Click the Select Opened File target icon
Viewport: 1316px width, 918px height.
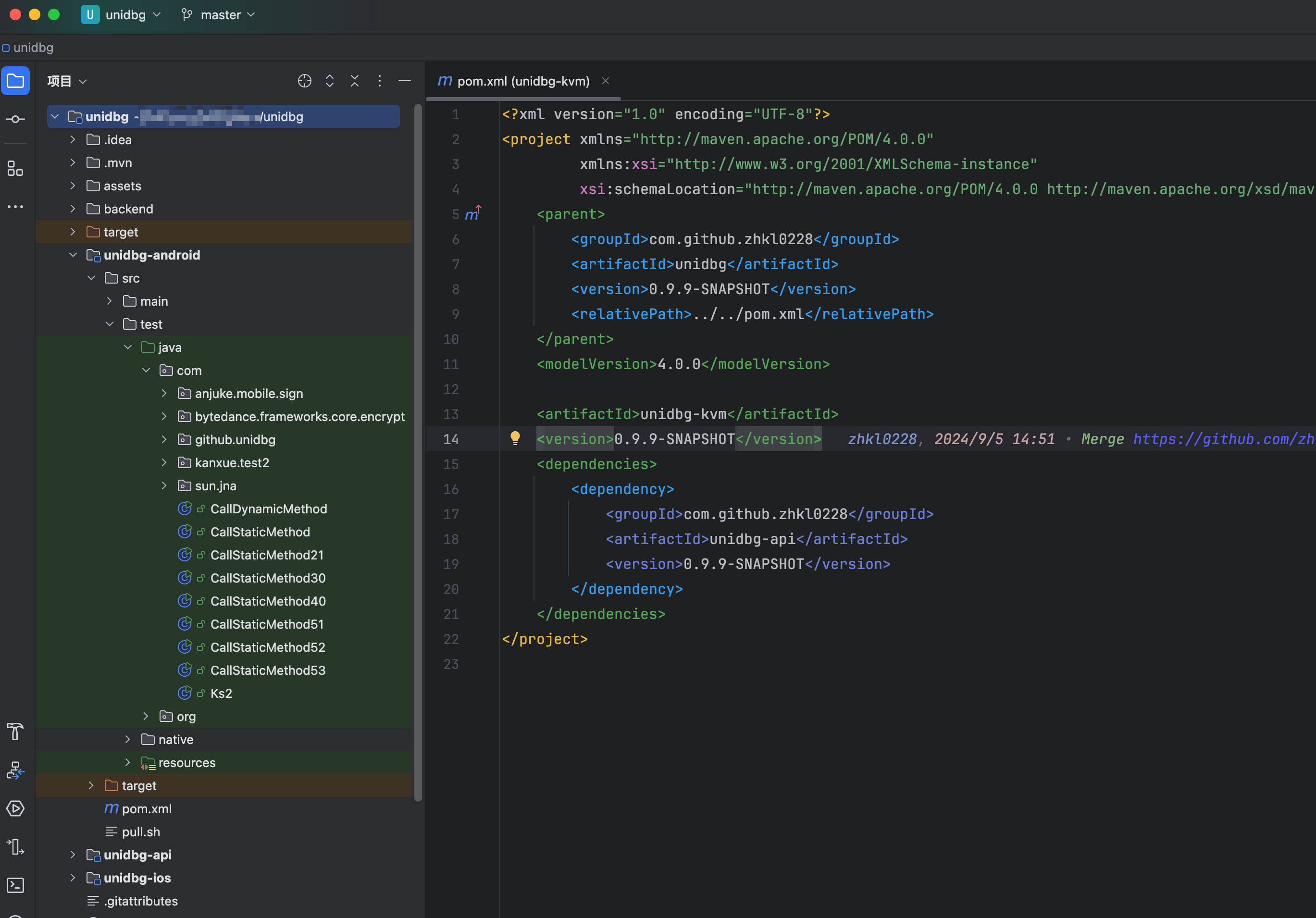click(x=304, y=81)
